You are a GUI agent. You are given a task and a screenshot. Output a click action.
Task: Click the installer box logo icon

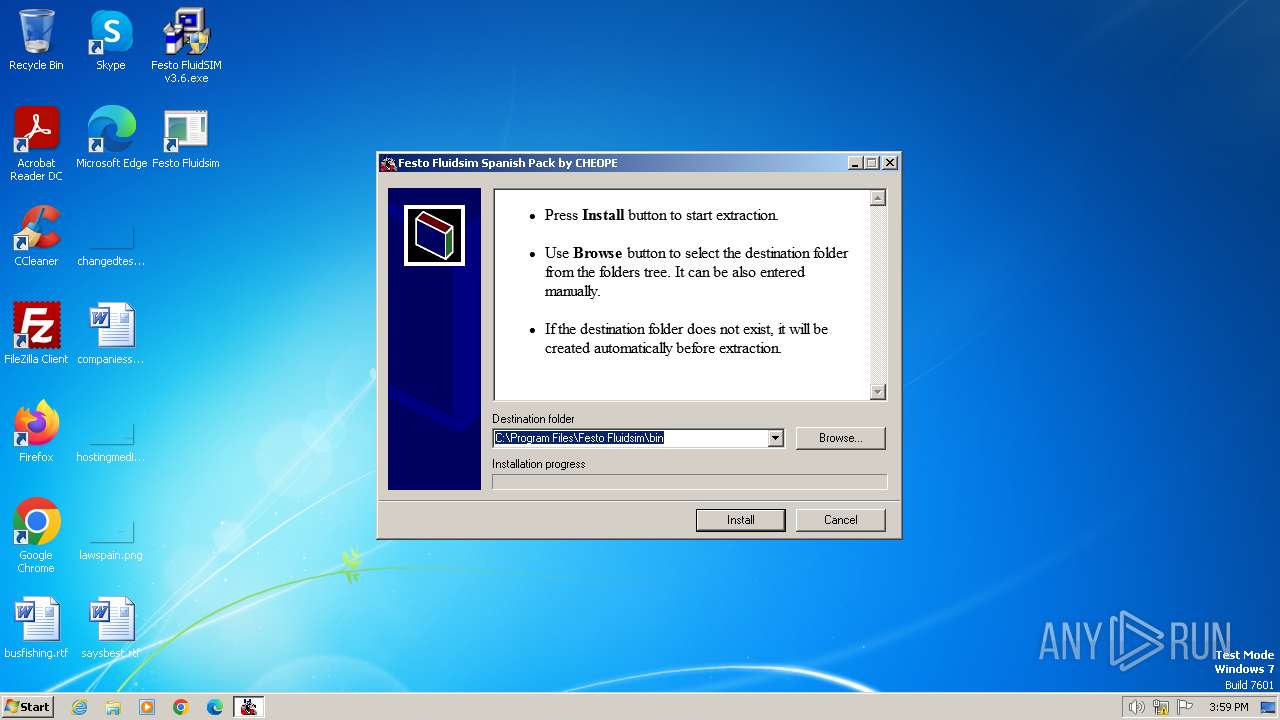[x=434, y=236]
